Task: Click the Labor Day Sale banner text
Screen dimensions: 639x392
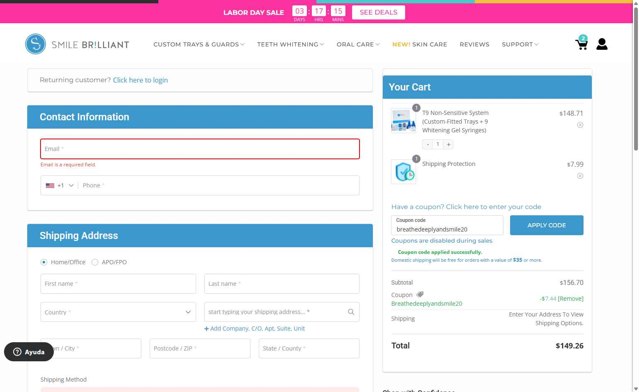Action: [253, 13]
